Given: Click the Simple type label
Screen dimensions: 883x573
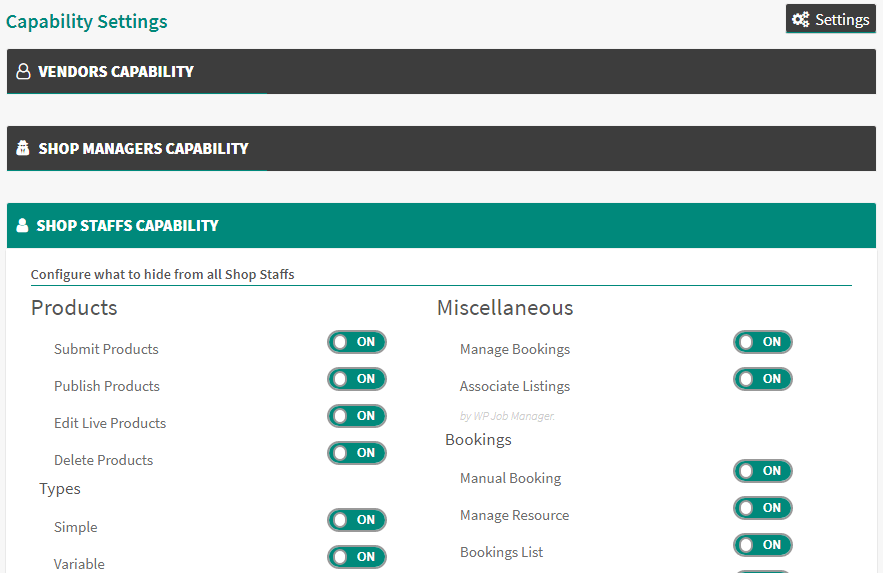Looking at the screenshot, I should [75, 527].
